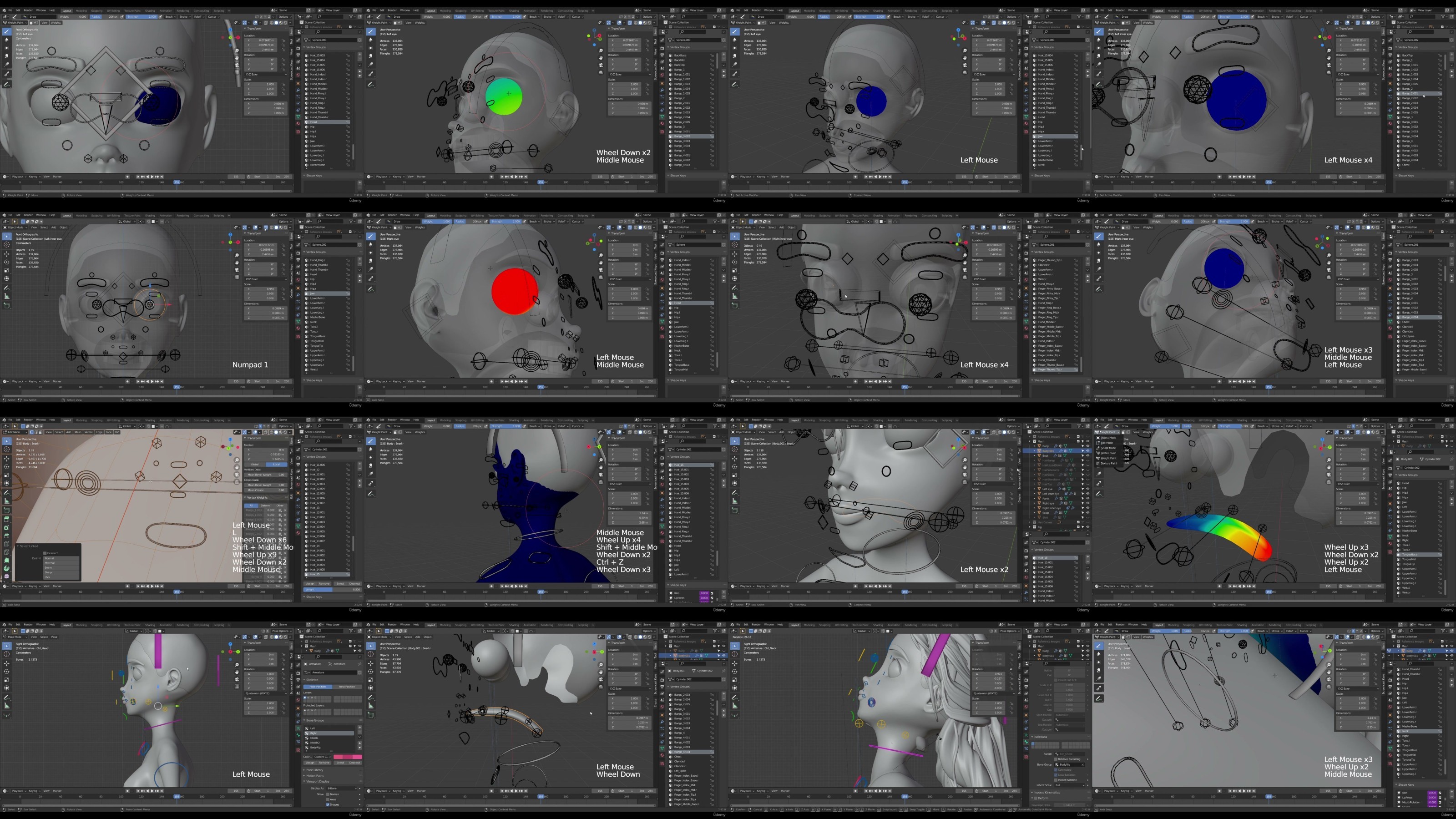
Task: Select Draw brush in Front Orthographic weight-paint frame
Action: point(7,32)
